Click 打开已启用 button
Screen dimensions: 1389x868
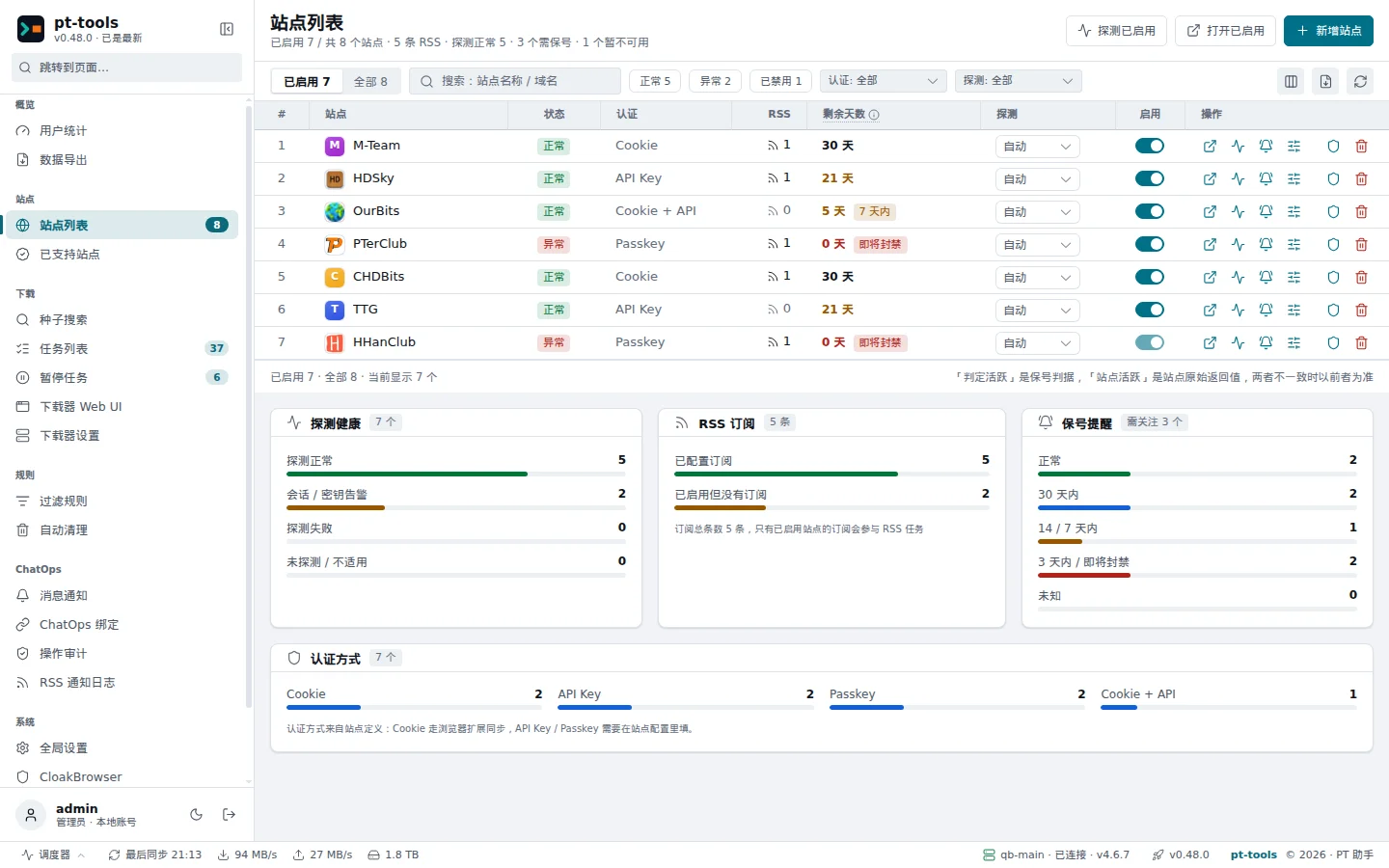coord(1226,31)
